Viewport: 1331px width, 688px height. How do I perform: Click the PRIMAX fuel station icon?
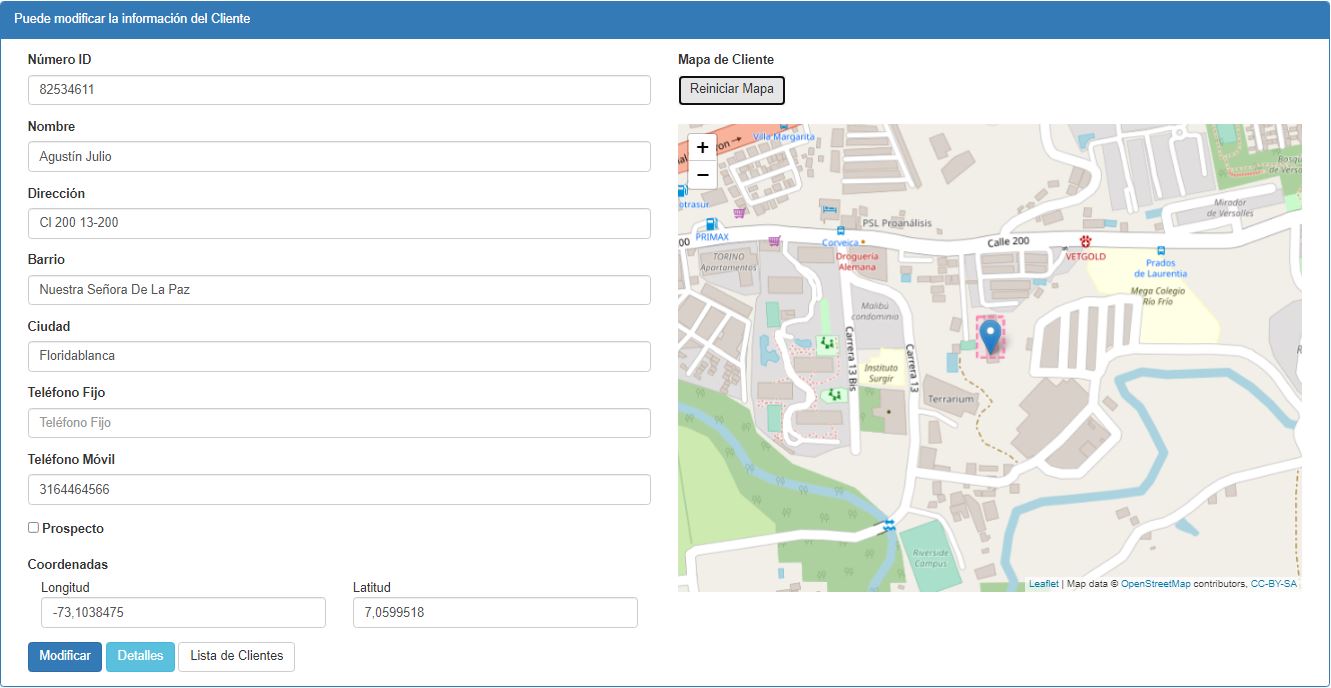pos(711,224)
